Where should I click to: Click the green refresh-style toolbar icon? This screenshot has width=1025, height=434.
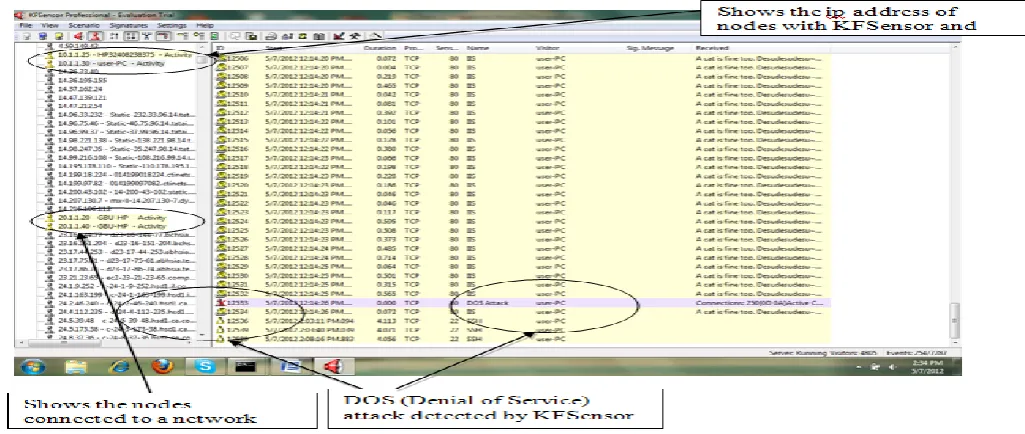click(303, 36)
